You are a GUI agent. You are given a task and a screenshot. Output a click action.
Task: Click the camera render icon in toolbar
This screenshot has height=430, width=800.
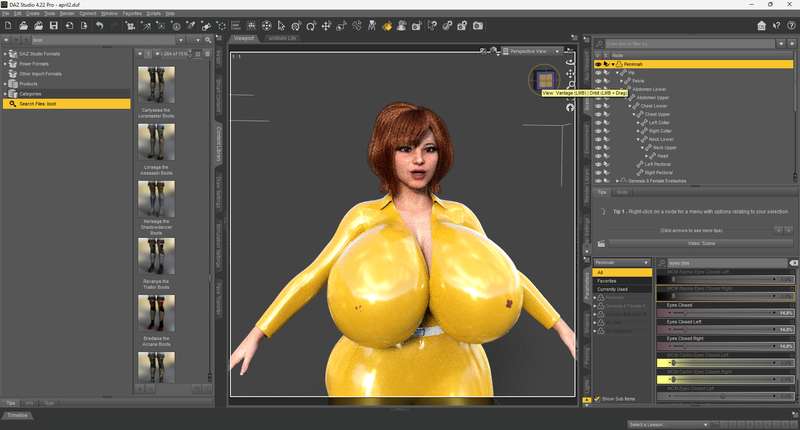tap(478, 26)
